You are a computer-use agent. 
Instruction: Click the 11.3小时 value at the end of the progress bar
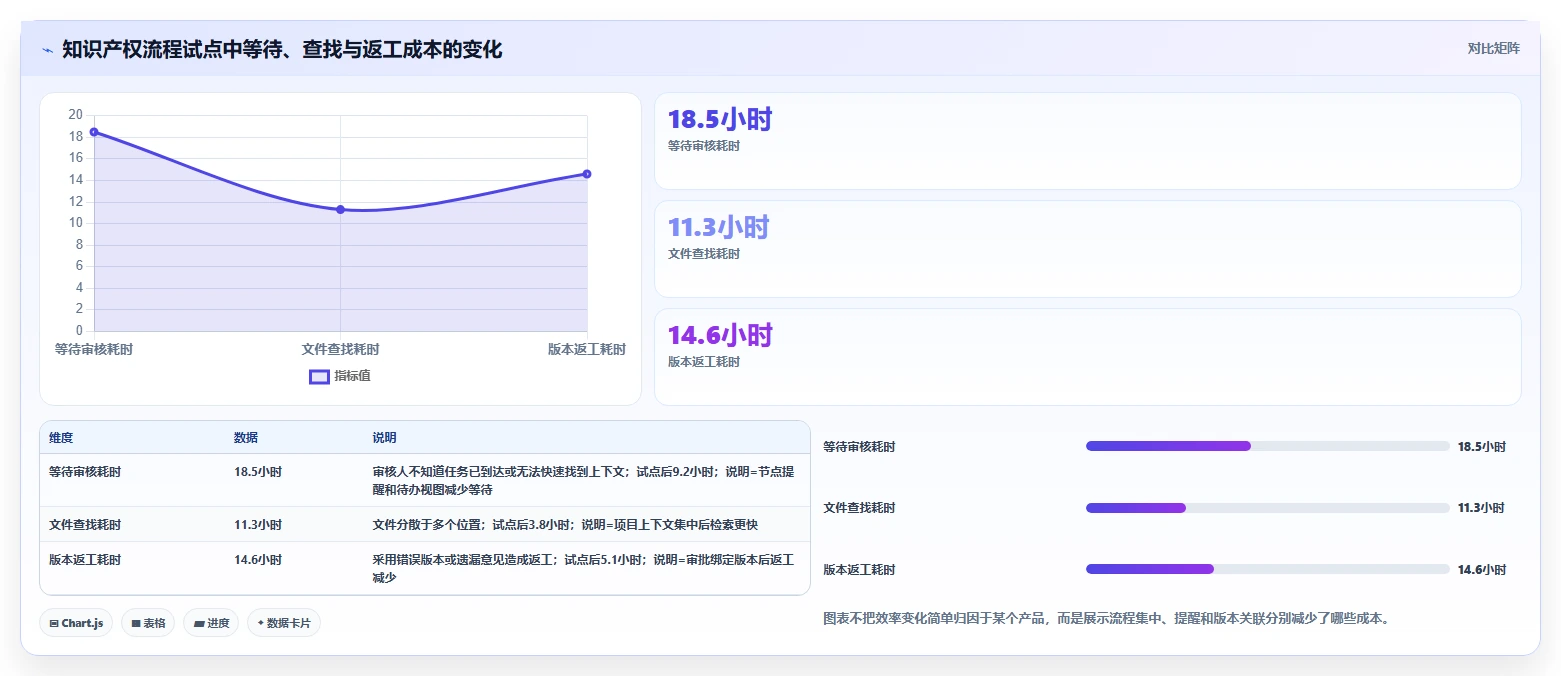[1482, 508]
